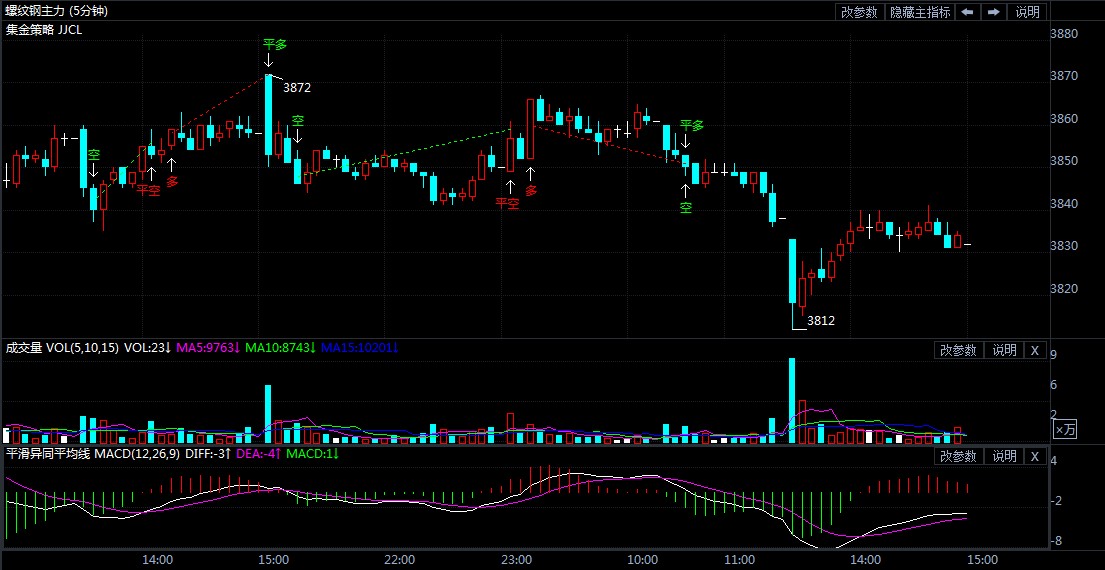Click the 3812 low price label
The height and width of the screenshot is (570, 1105).
[821, 321]
